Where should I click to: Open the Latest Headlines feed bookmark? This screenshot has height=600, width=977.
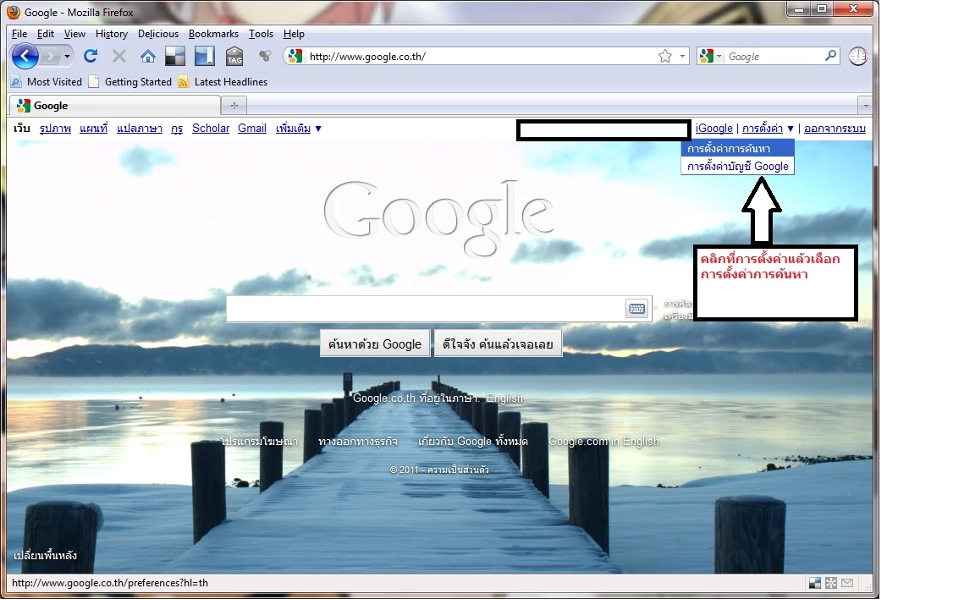(223, 82)
